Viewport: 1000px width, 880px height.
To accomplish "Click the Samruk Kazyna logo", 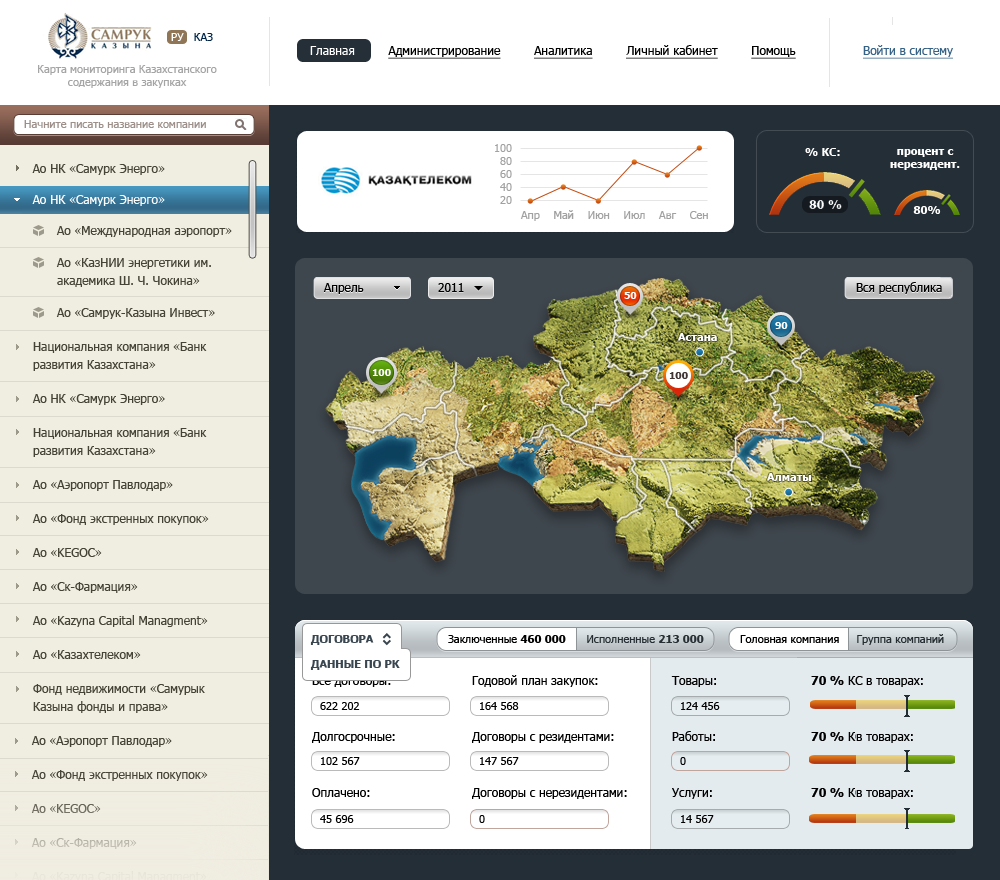I will 101,36.
